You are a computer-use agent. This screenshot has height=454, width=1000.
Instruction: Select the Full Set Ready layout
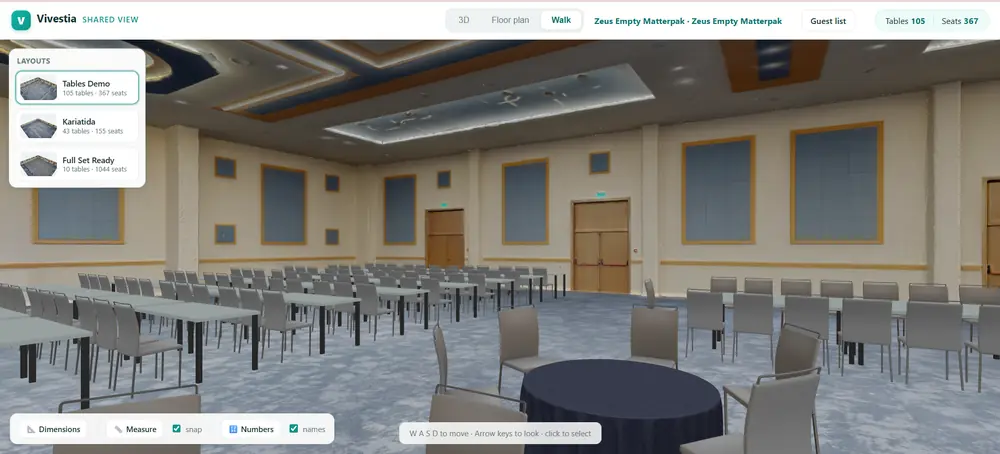[x=77, y=165]
